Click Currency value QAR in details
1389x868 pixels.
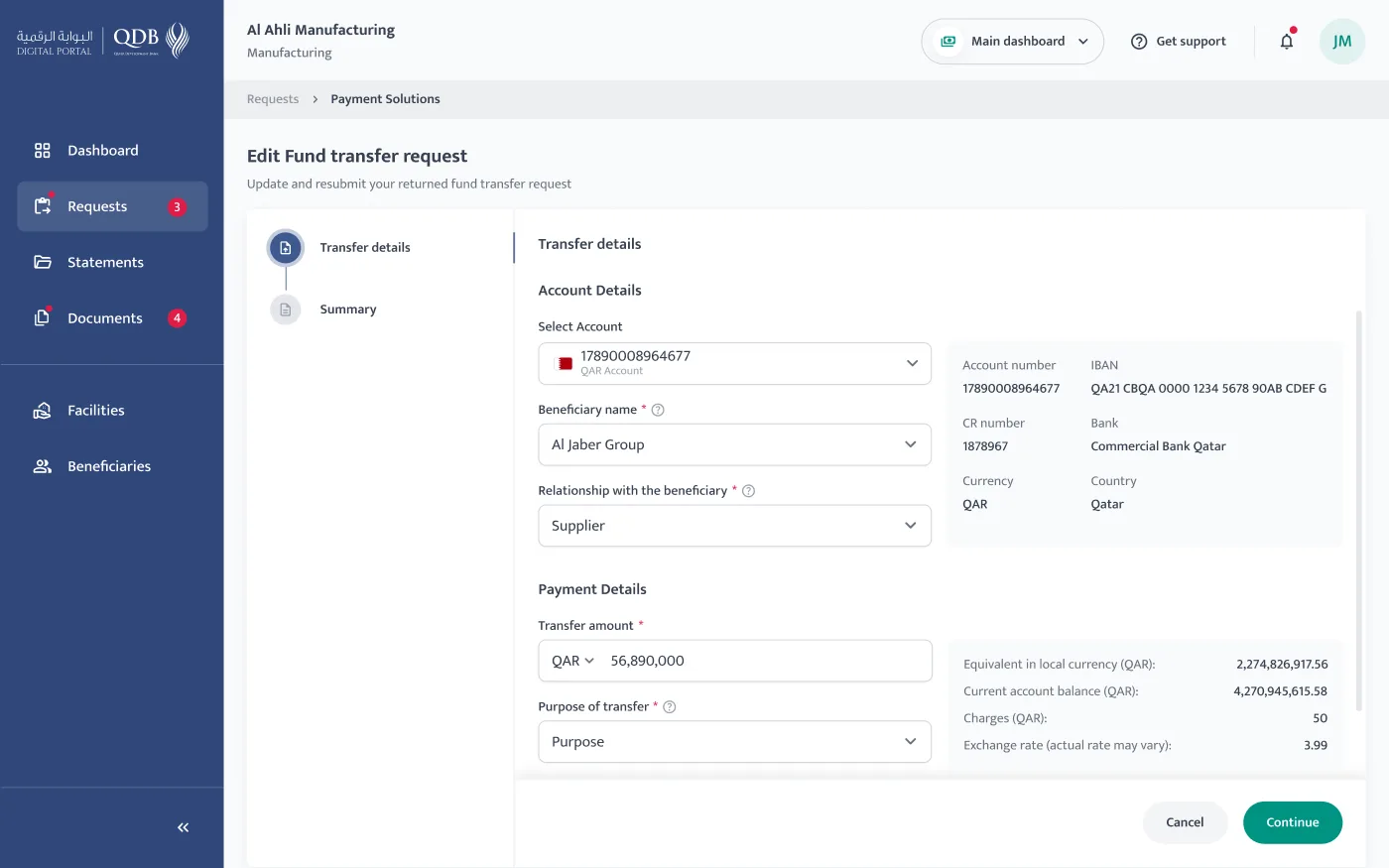pyautogui.click(x=975, y=504)
